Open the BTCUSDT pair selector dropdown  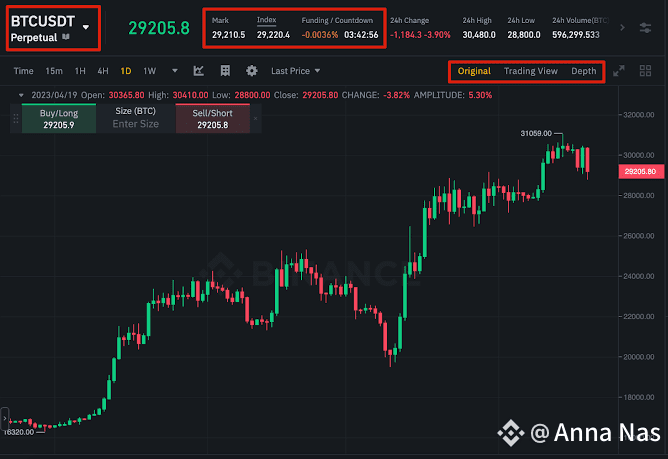pyautogui.click(x=86, y=27)
